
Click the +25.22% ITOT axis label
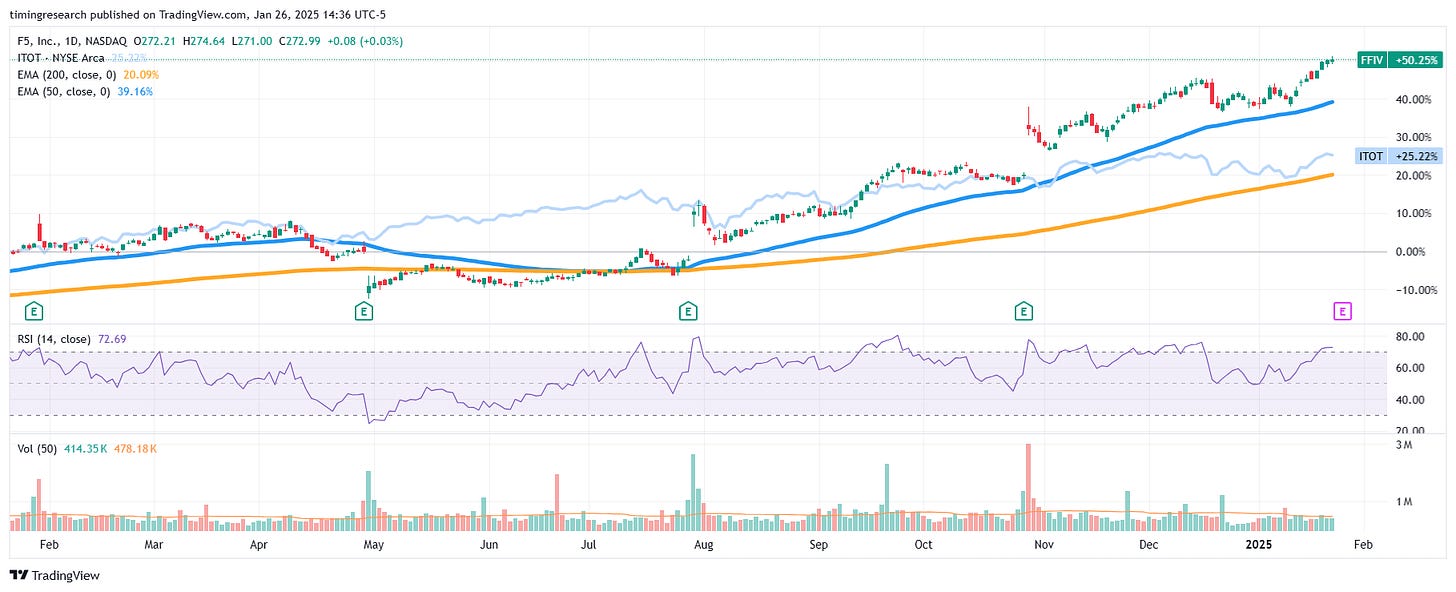click(x=1417, y=156)
